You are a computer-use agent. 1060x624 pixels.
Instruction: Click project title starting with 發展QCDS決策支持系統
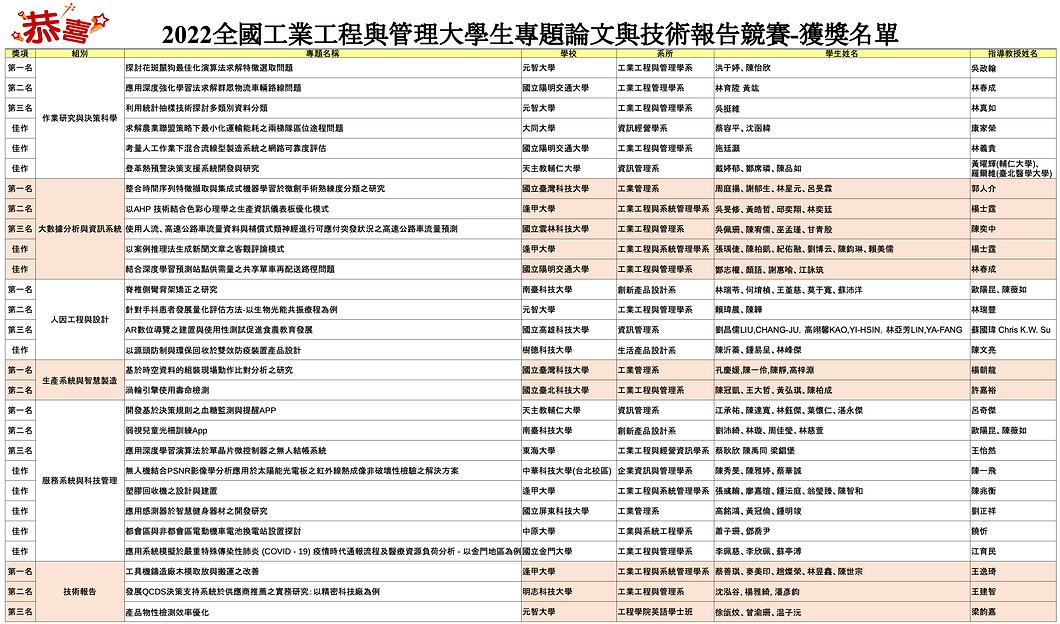pos(252,592)
